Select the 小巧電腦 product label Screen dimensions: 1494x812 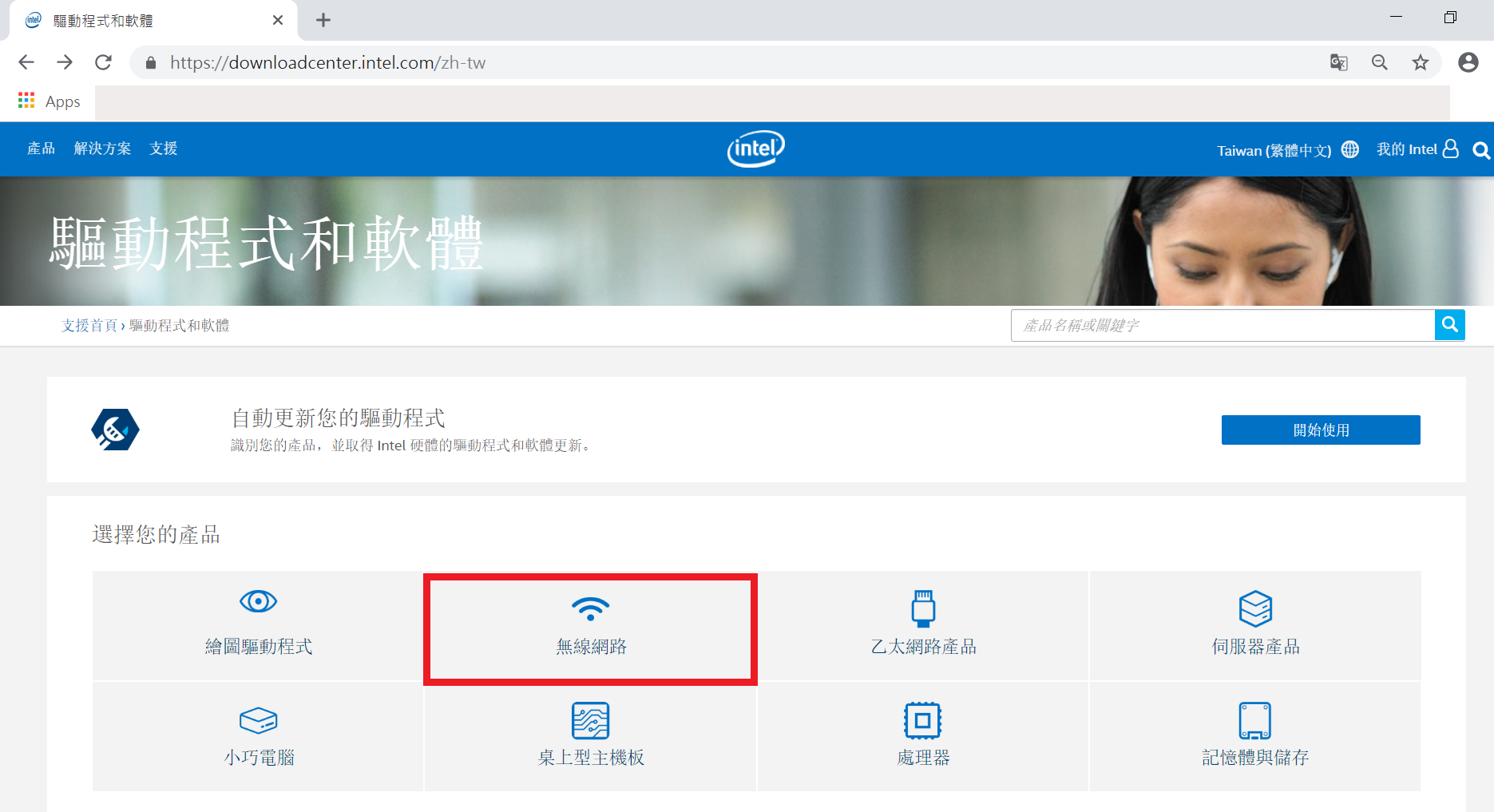coord(260,758)
